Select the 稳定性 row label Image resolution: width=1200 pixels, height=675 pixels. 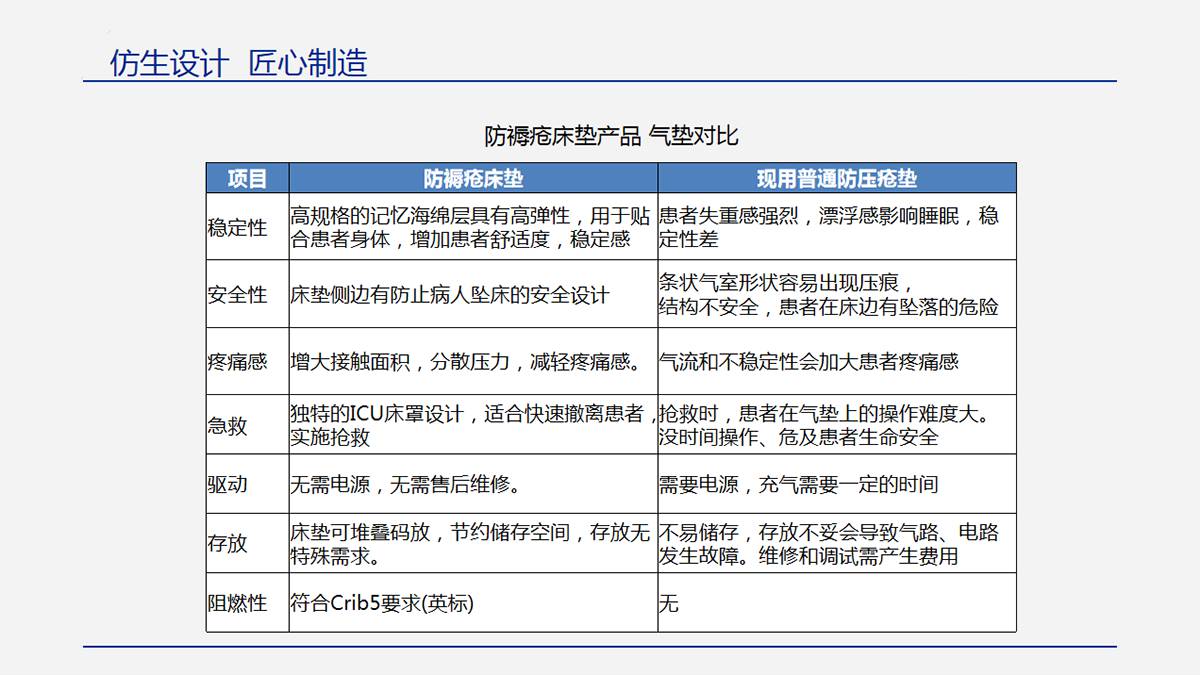pyautogui.click(x=238, y=227)
